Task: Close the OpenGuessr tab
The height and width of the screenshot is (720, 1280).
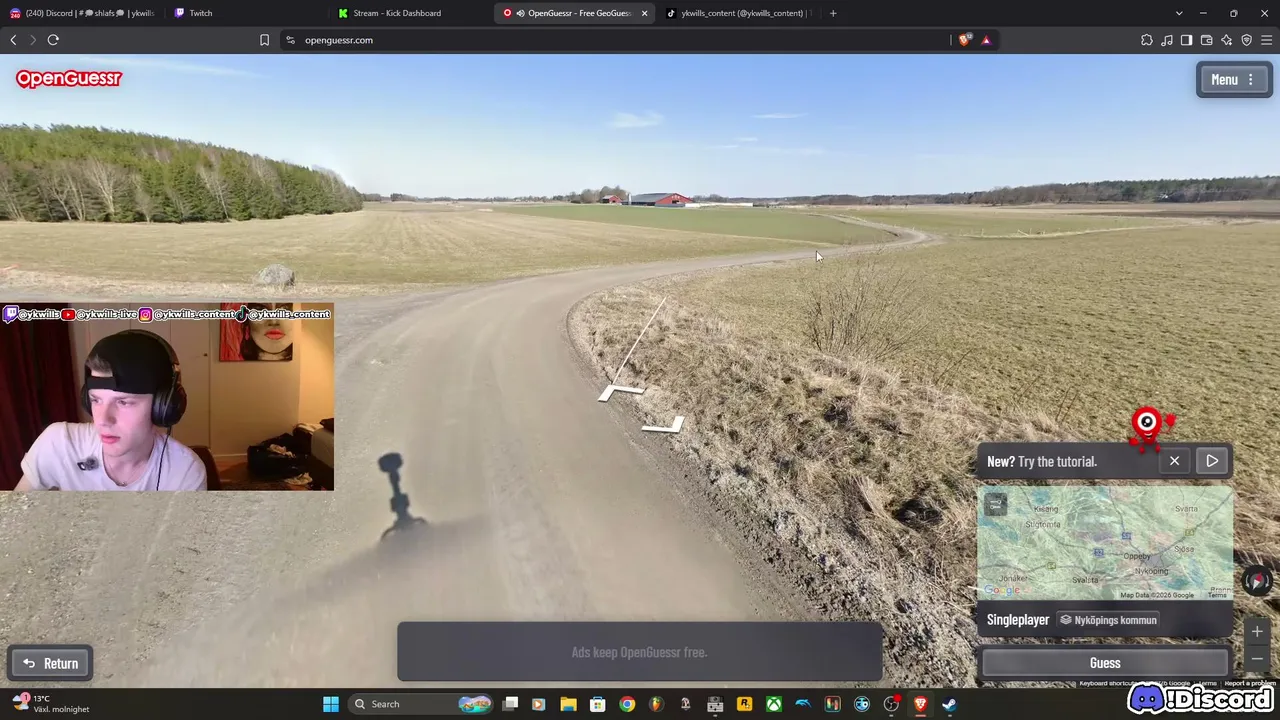Action: (x=644, y=13)
